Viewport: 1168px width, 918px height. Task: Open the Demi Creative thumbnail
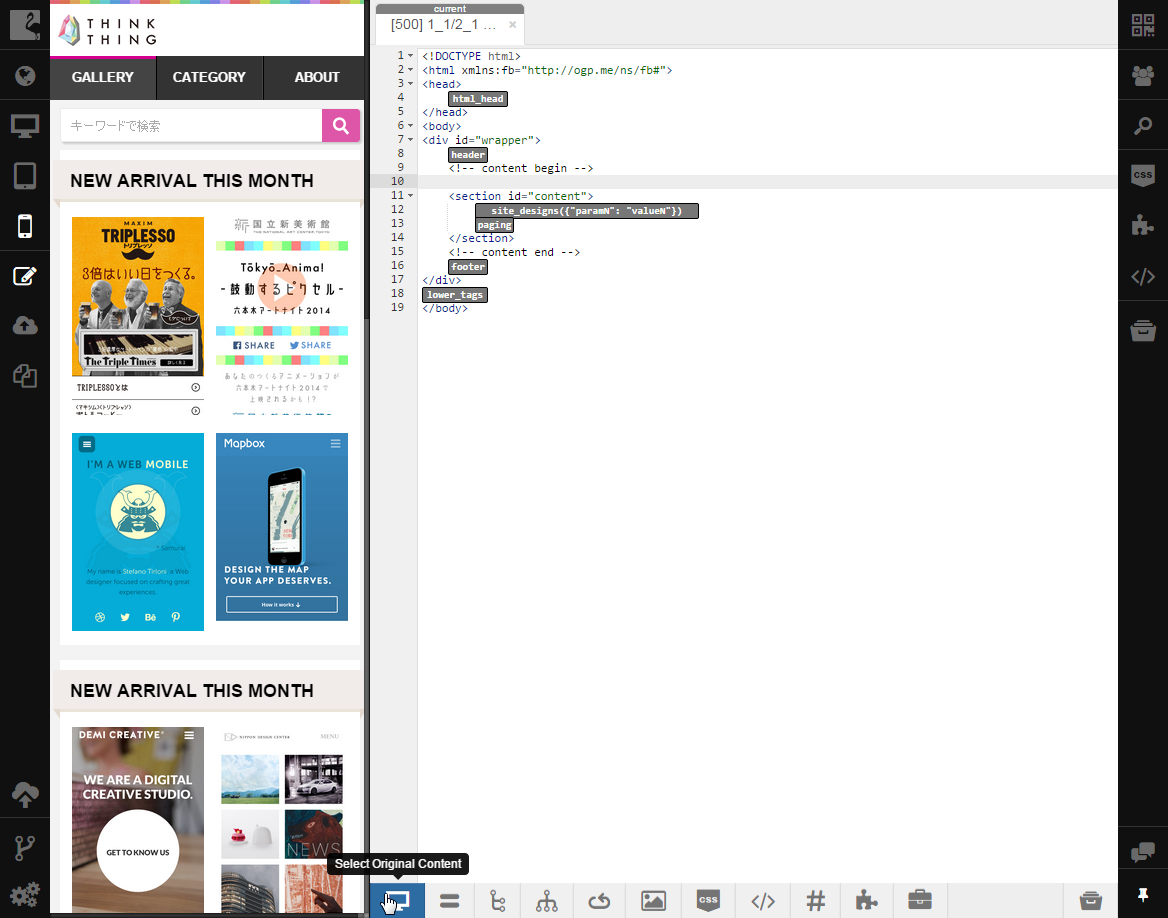[138, 820]
